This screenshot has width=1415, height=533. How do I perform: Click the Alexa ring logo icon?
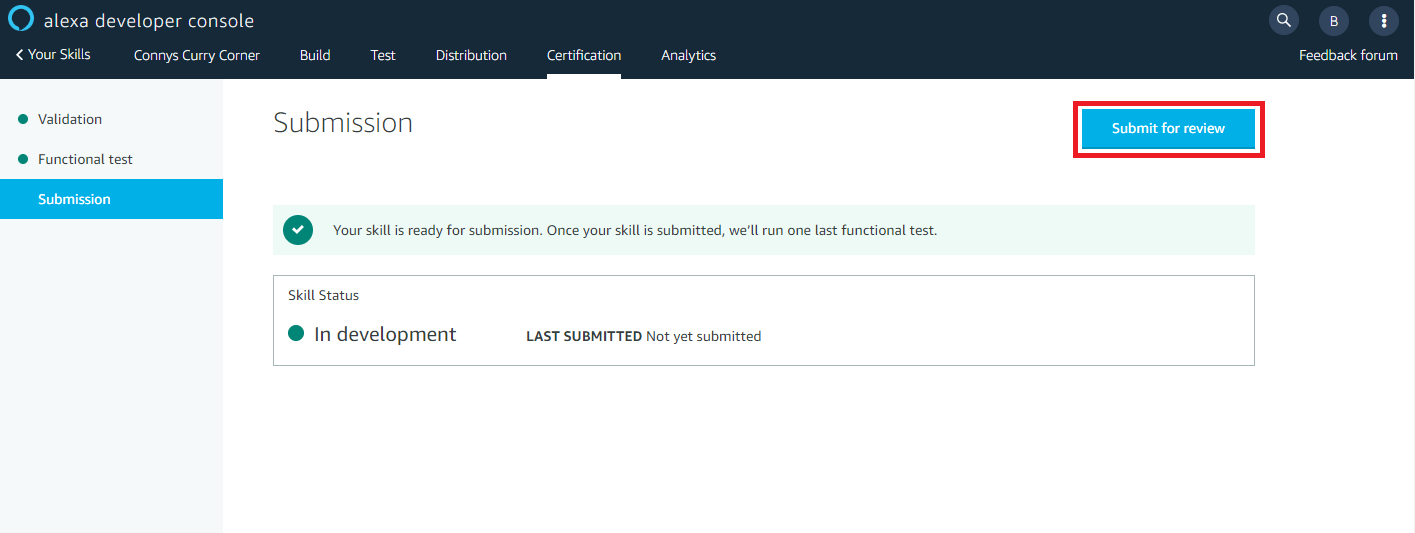pyautogui.click(x=21, y=19)
